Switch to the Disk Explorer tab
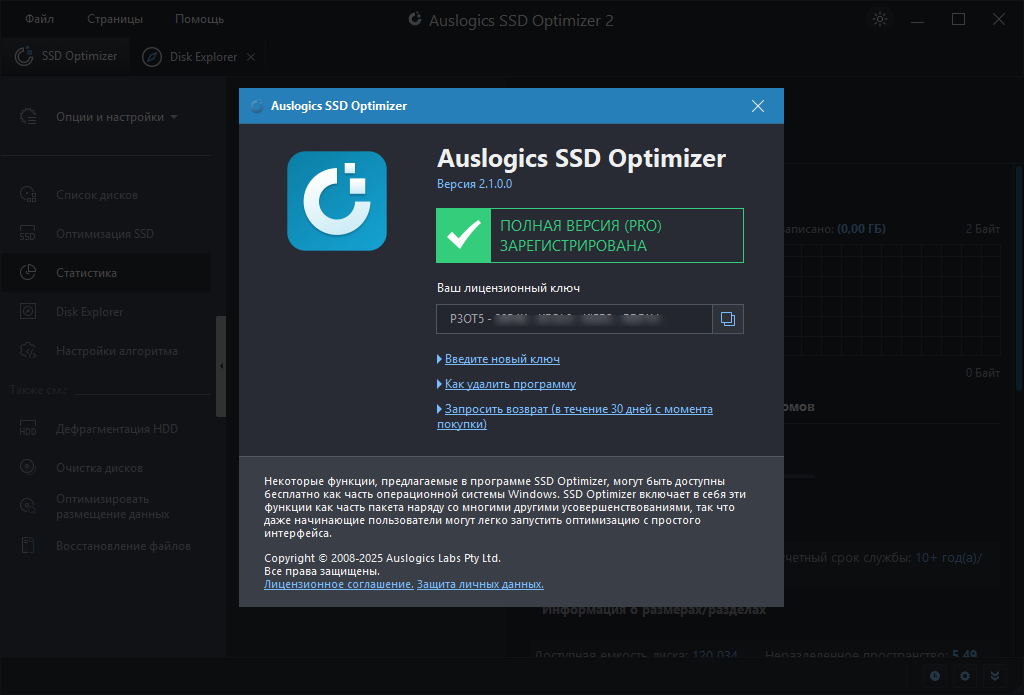The height and width of the screenshot is (695, 1024). (x=189, y=57)
